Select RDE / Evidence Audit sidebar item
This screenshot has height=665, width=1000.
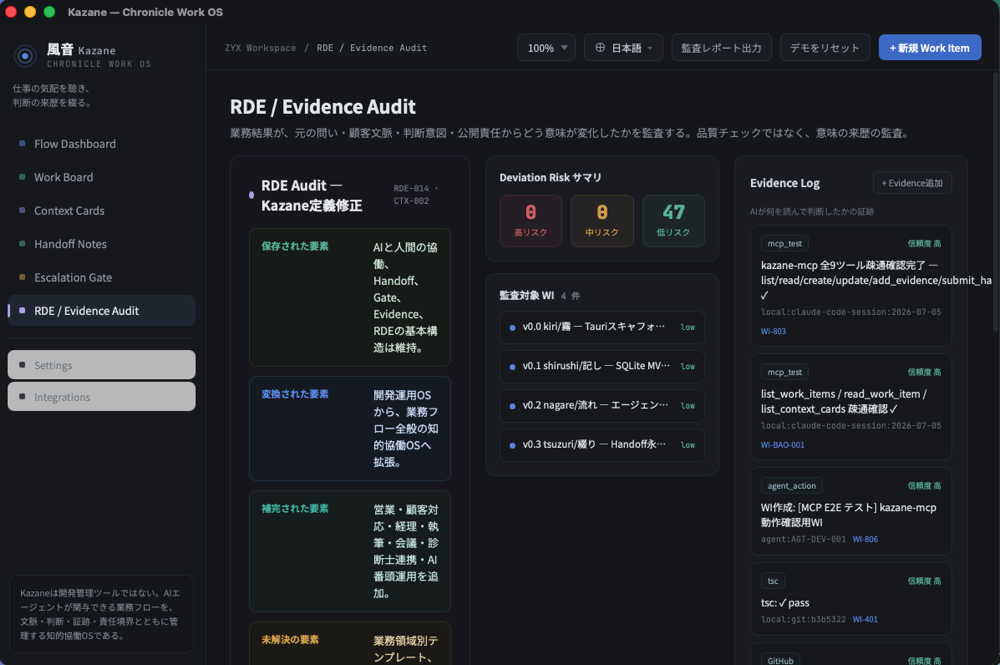point(101,311)
